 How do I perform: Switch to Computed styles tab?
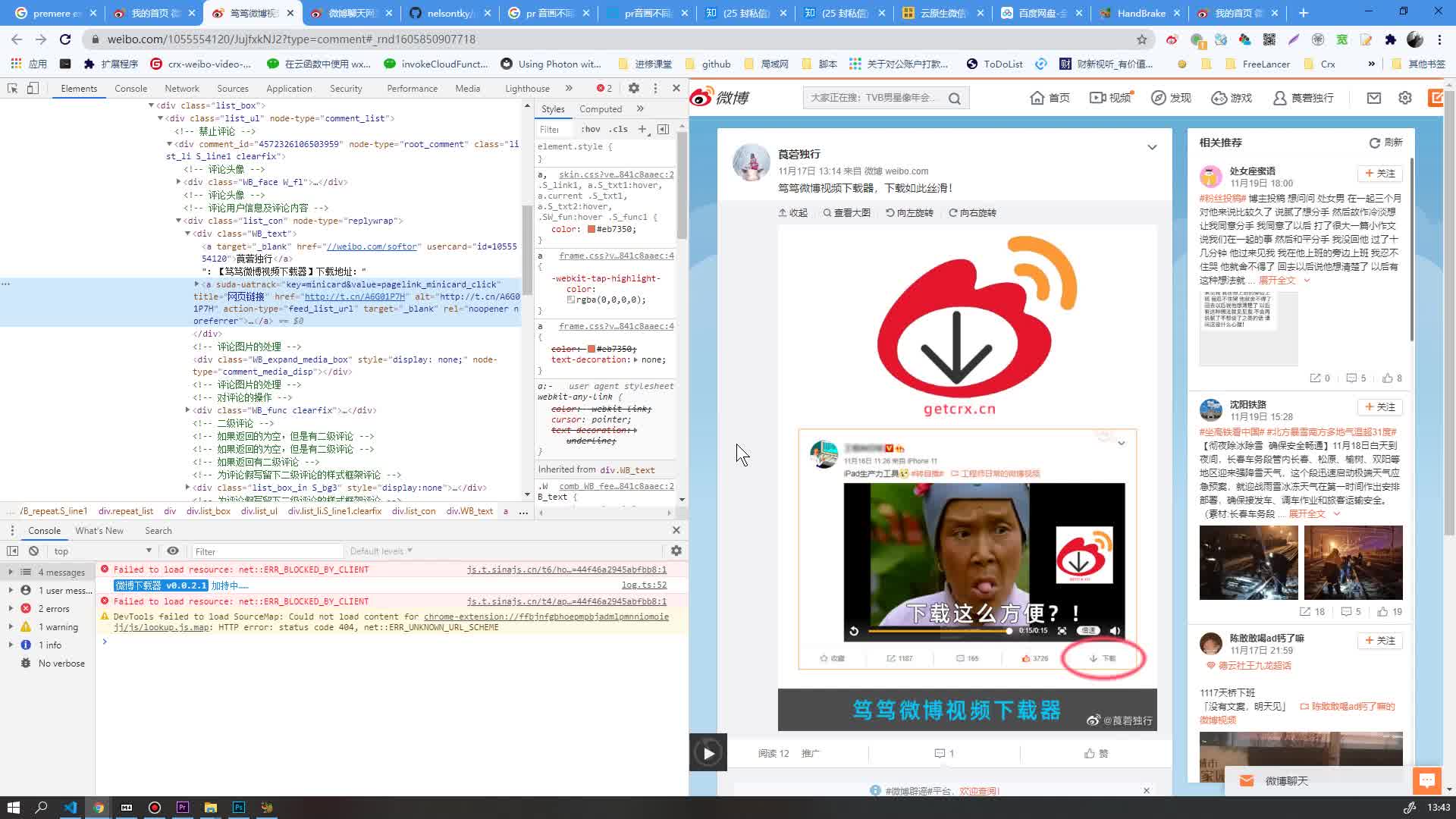pos(601,109)
